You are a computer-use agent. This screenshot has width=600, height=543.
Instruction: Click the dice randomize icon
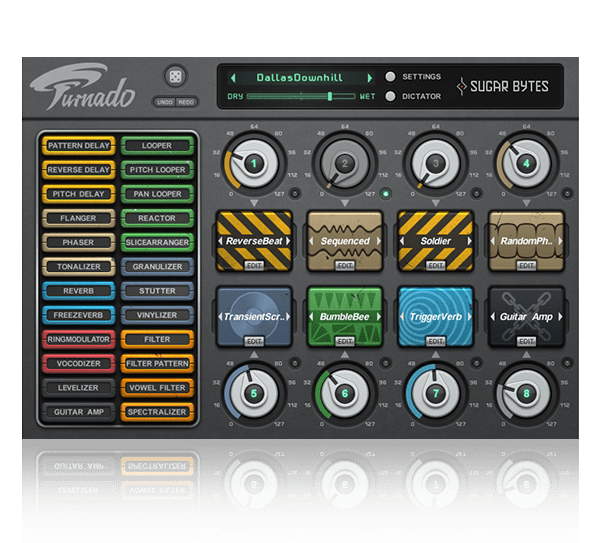point(173,78)
